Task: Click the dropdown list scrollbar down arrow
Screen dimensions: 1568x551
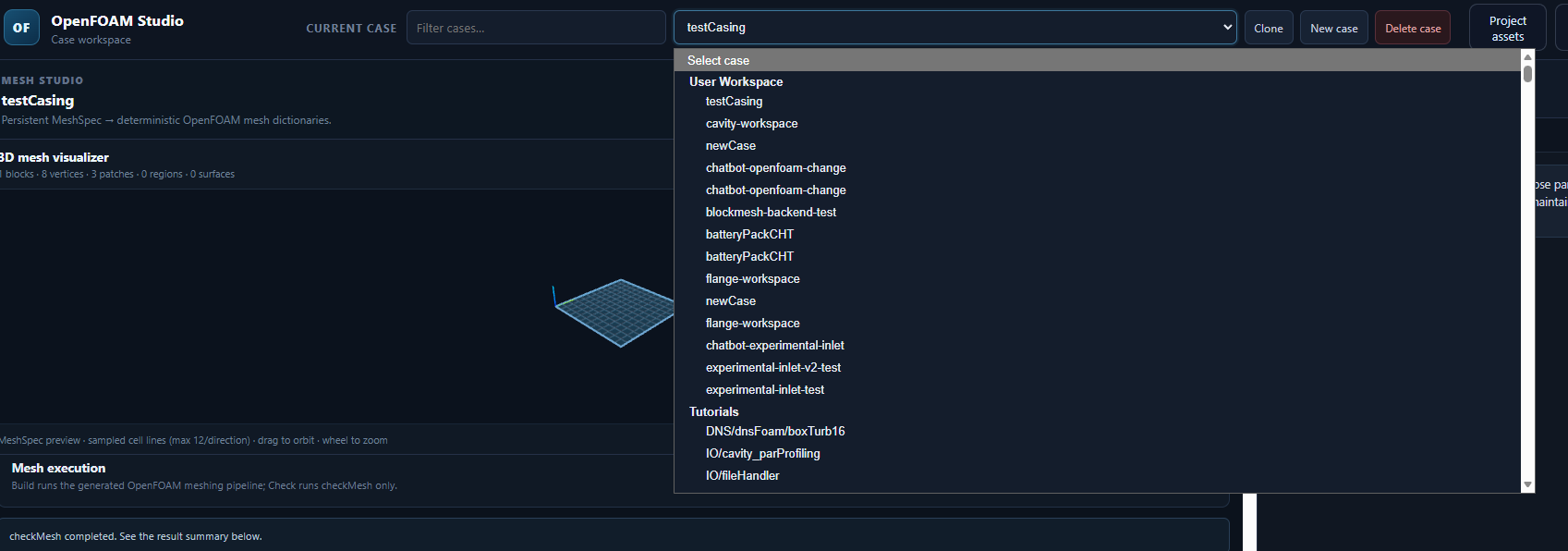Action: click(x=1527, y=484)
